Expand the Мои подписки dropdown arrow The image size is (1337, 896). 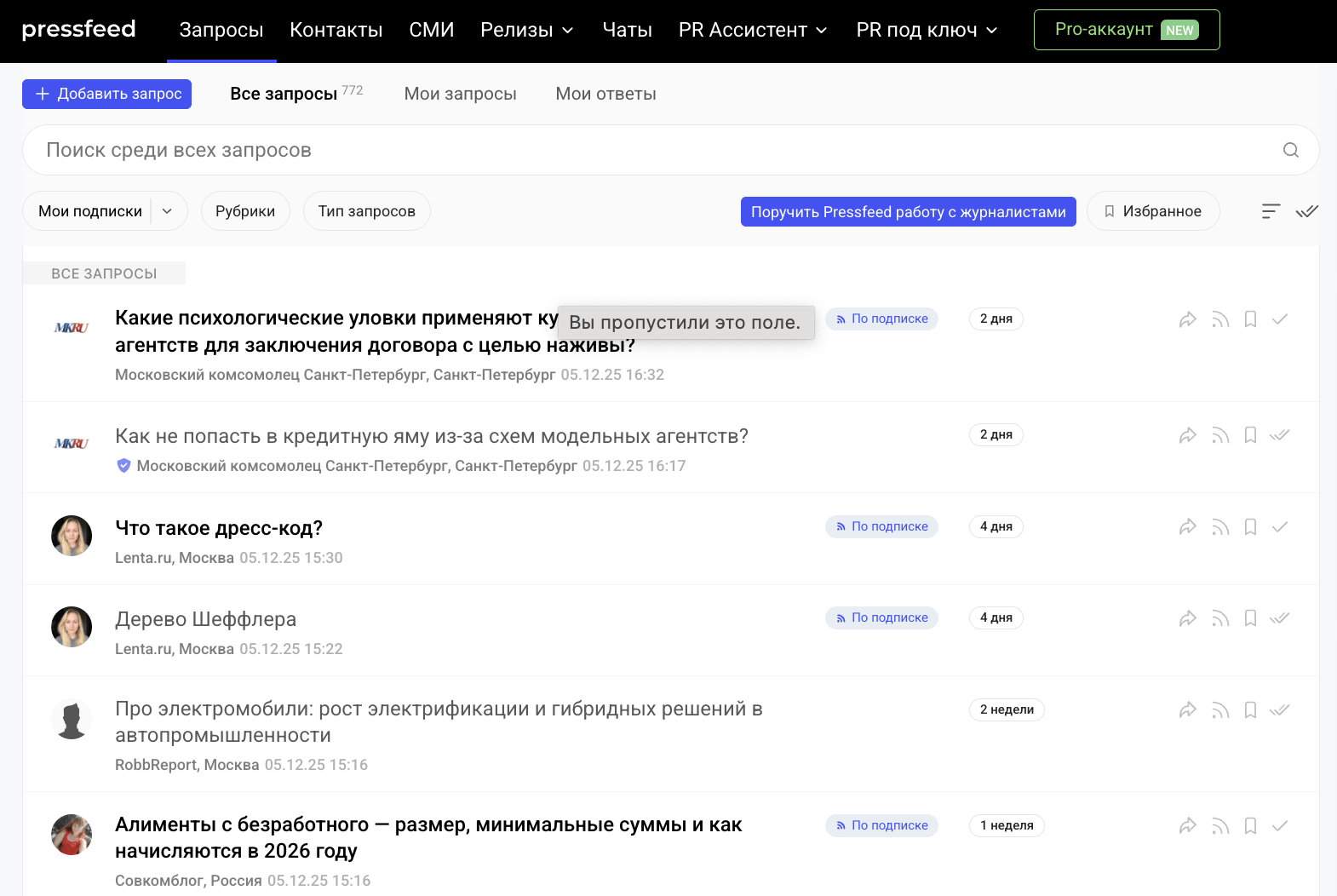coord(168,211)
